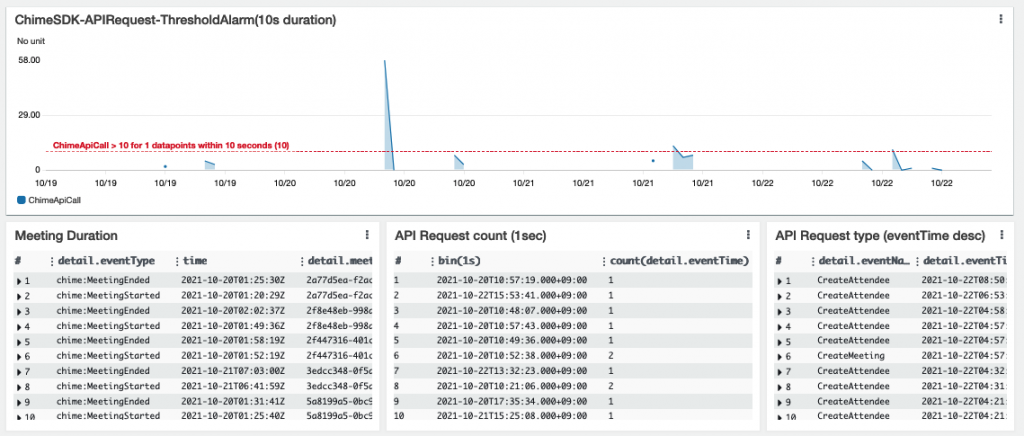Expand Meeting Duration row 9

19,401
